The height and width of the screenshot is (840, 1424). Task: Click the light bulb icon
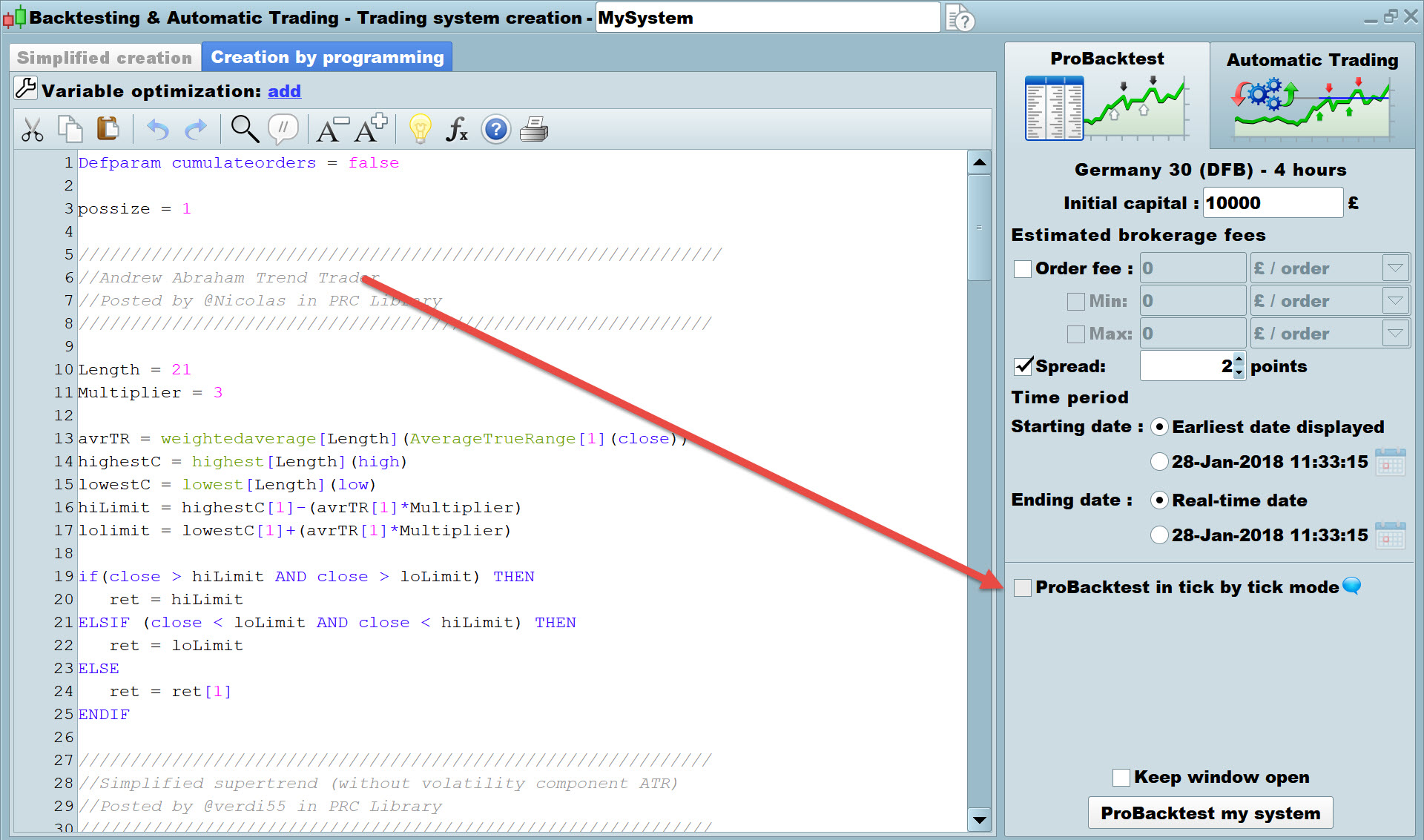point(420,129)
